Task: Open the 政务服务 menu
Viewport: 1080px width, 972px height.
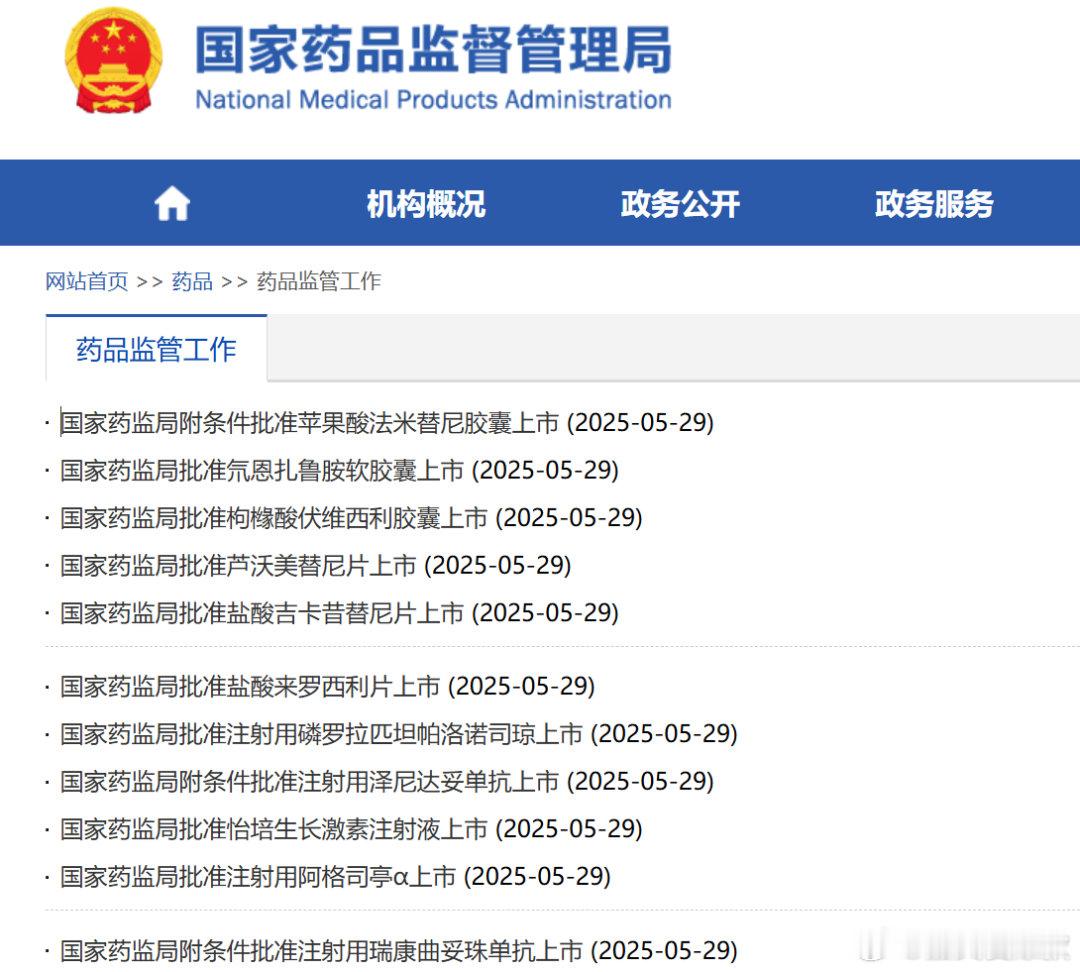Action: click(x=934, y=204)
